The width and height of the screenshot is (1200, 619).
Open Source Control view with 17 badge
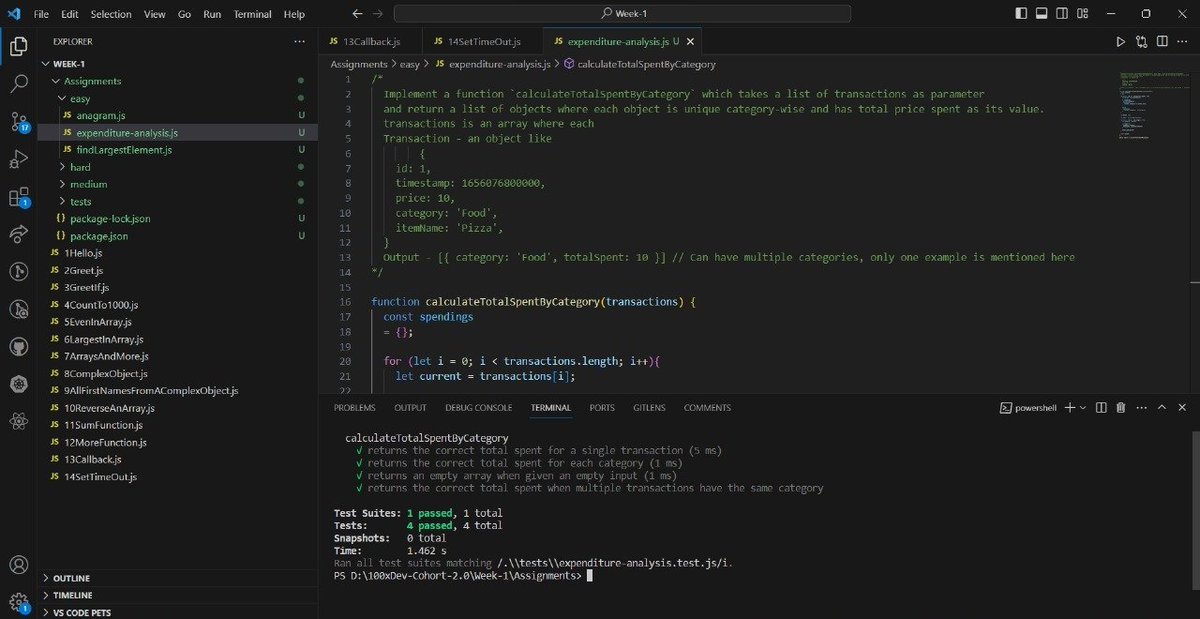pos(18,122)
